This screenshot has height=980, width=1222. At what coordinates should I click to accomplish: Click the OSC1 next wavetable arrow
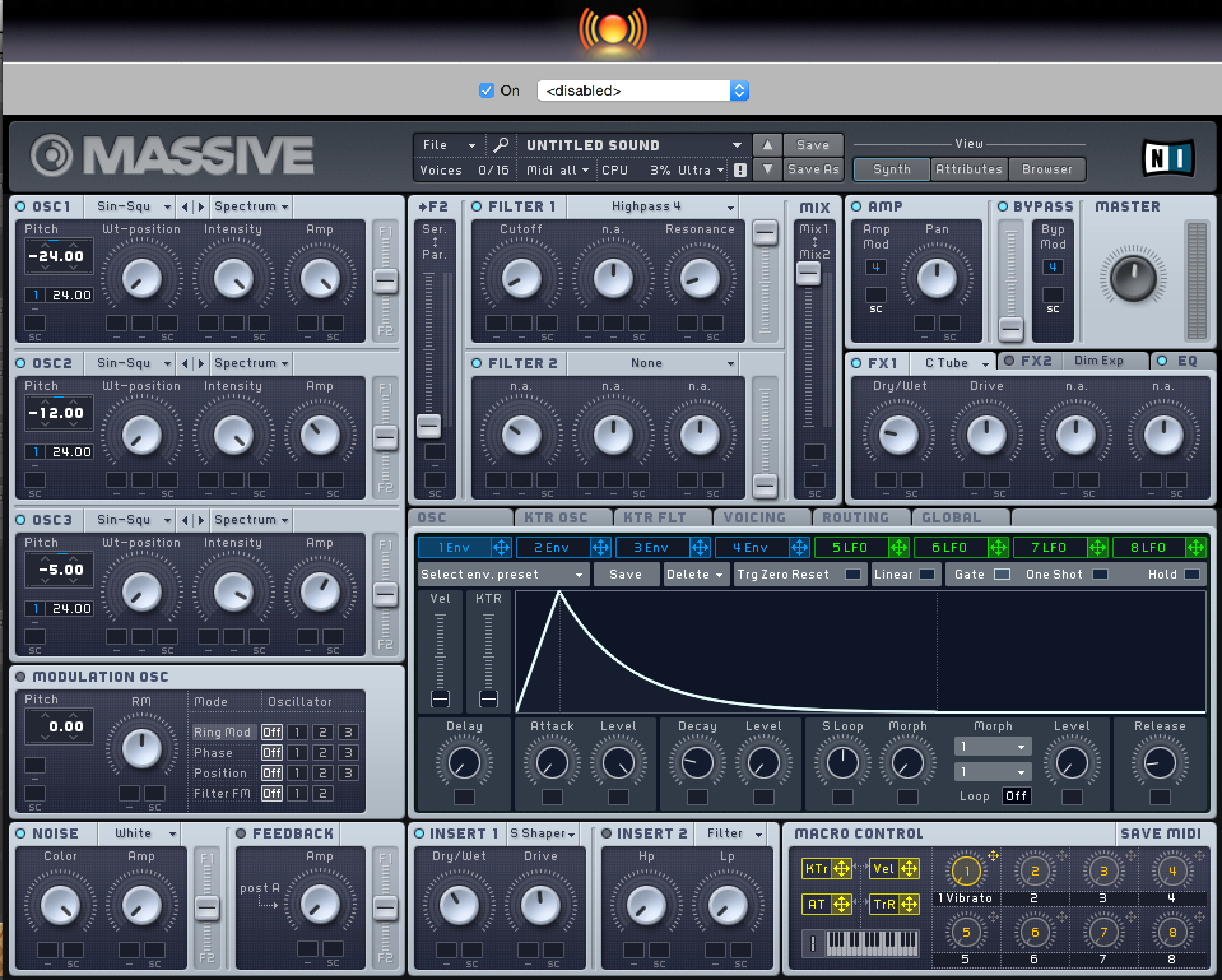coord(201,206)
